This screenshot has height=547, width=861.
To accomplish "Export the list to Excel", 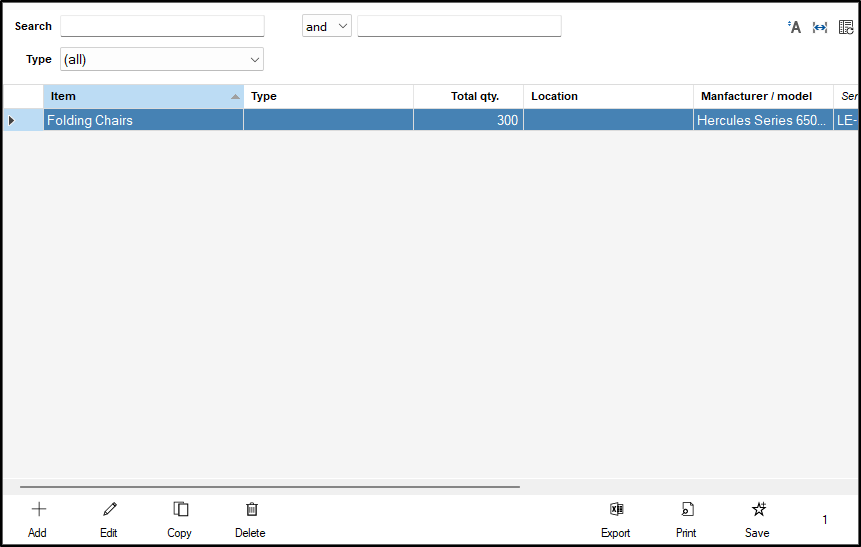I will tap(616, 518).
